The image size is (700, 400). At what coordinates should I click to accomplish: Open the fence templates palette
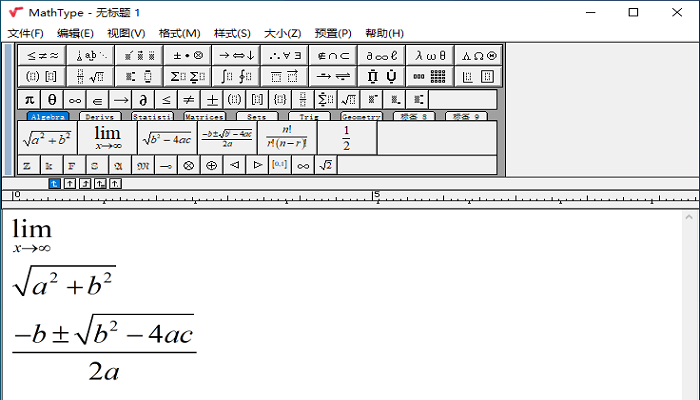[x=42, y=76]
